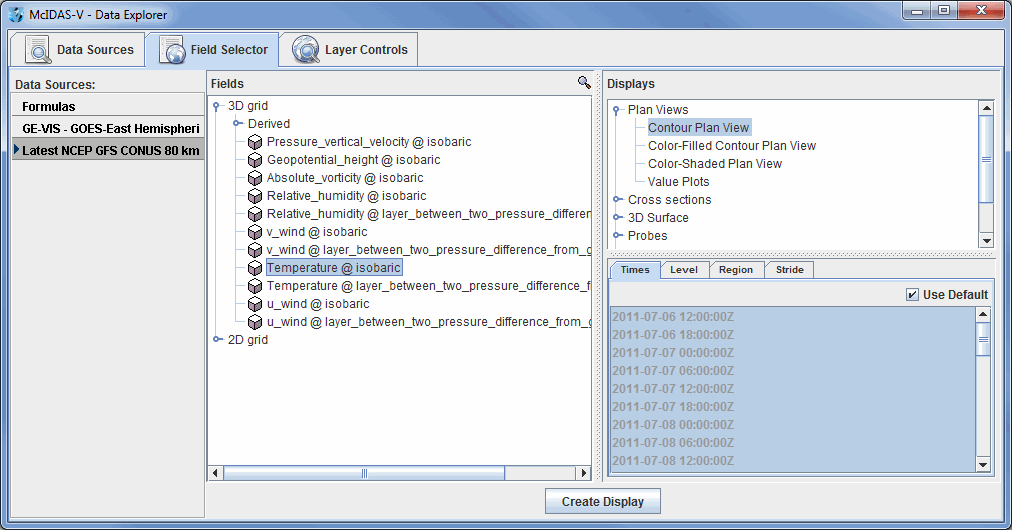Maximize the Data Explorer window
This screenshot has width=1012, height=530.
(944, 10)
